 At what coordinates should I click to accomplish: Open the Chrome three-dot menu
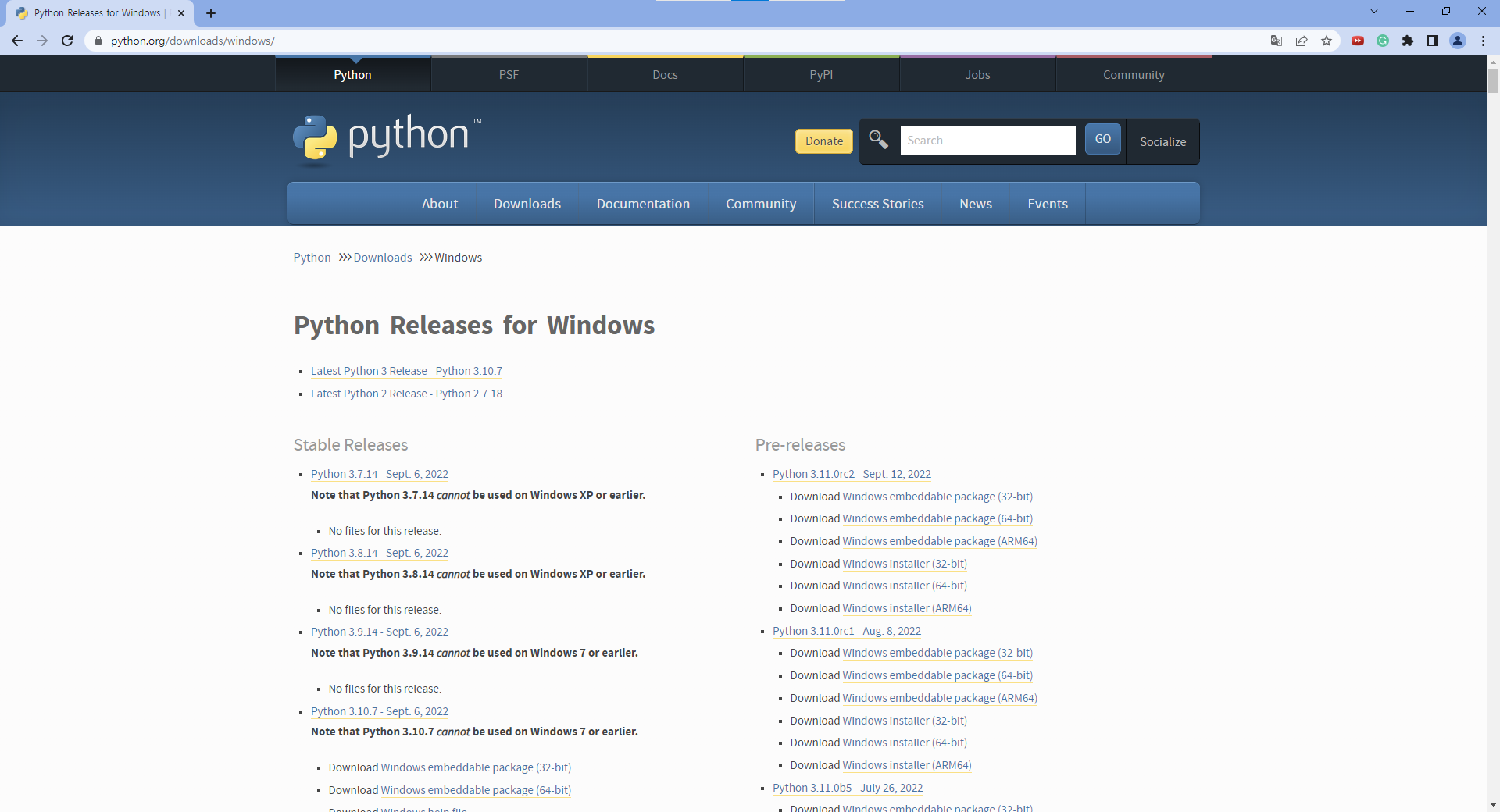coord(1483,41)
